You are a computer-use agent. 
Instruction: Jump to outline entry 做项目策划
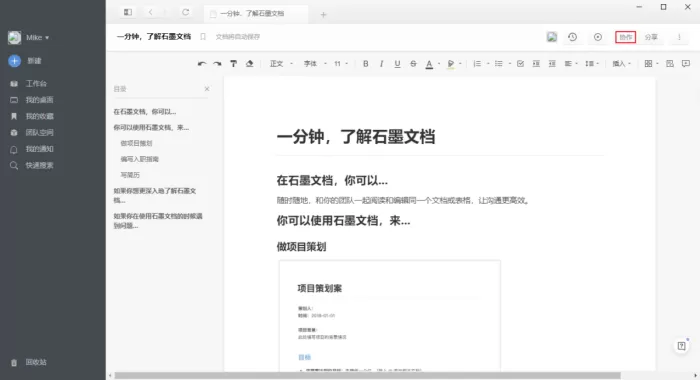pyautogui.click(x=136, y=143)
